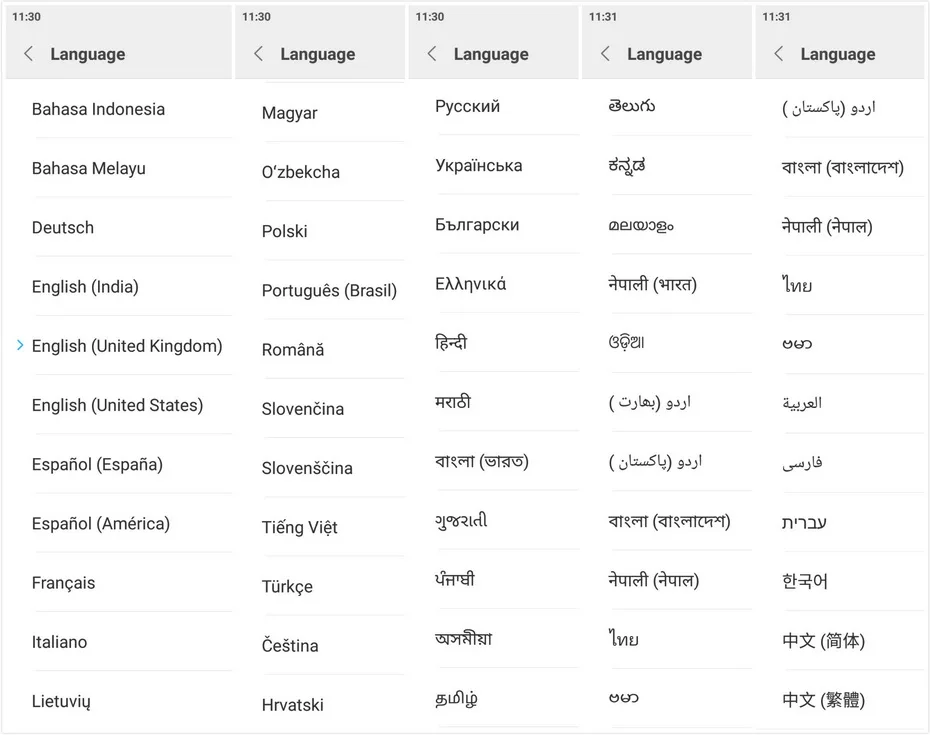Screen dimensions: 930x735
Task: Tap the back arrow in the fourth Language screen
Action: pyautogui.click(x=605, y=54)
